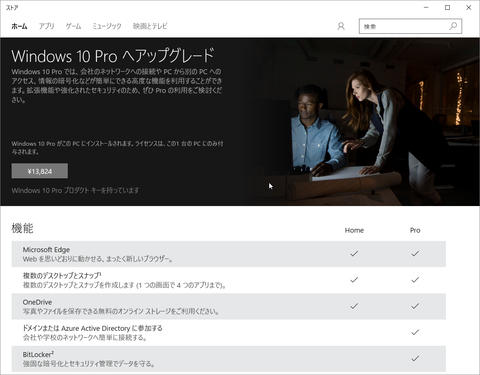Screen dimensions: 480x375
Task: Minimize the Store window
Action: 426,7
